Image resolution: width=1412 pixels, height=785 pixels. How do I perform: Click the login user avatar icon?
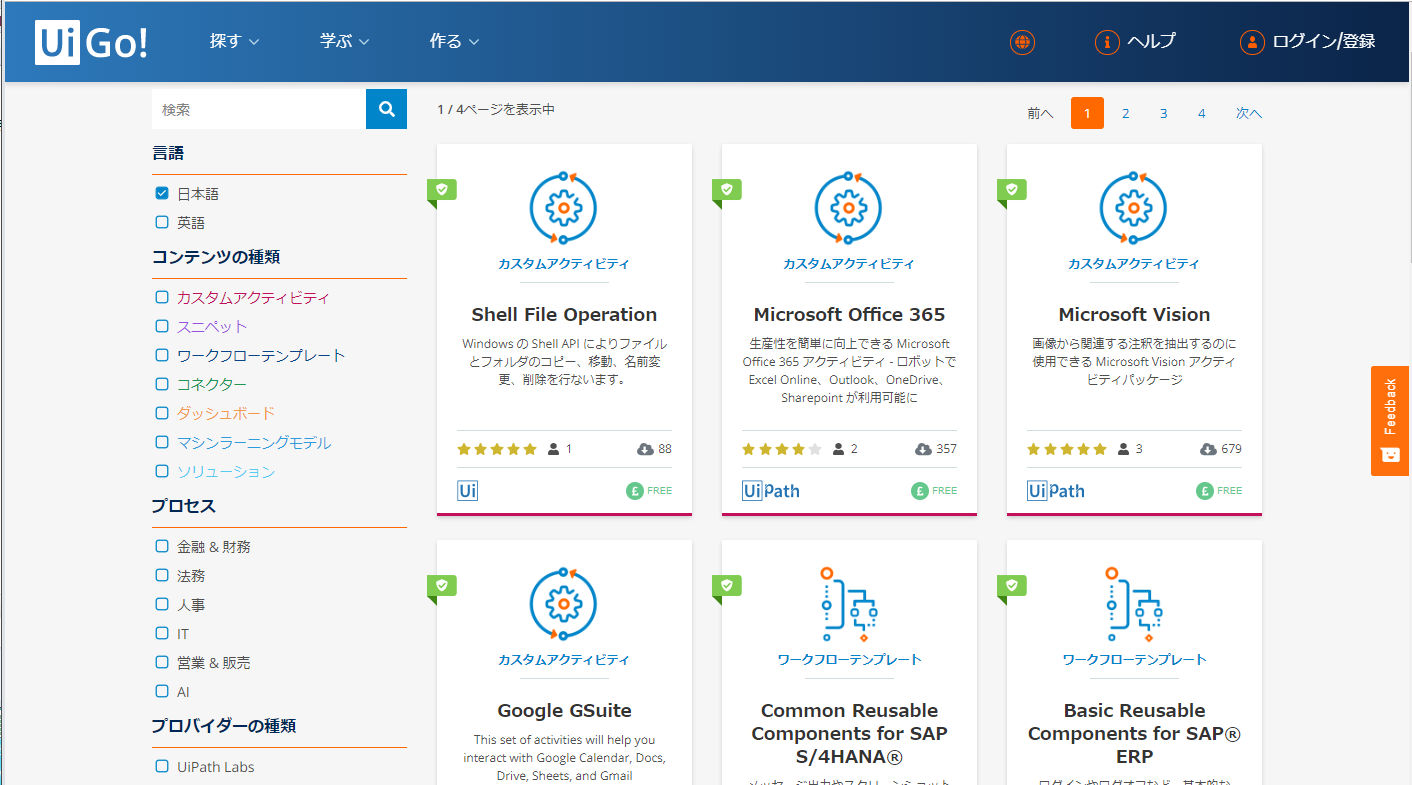(x=1252, y=42)
